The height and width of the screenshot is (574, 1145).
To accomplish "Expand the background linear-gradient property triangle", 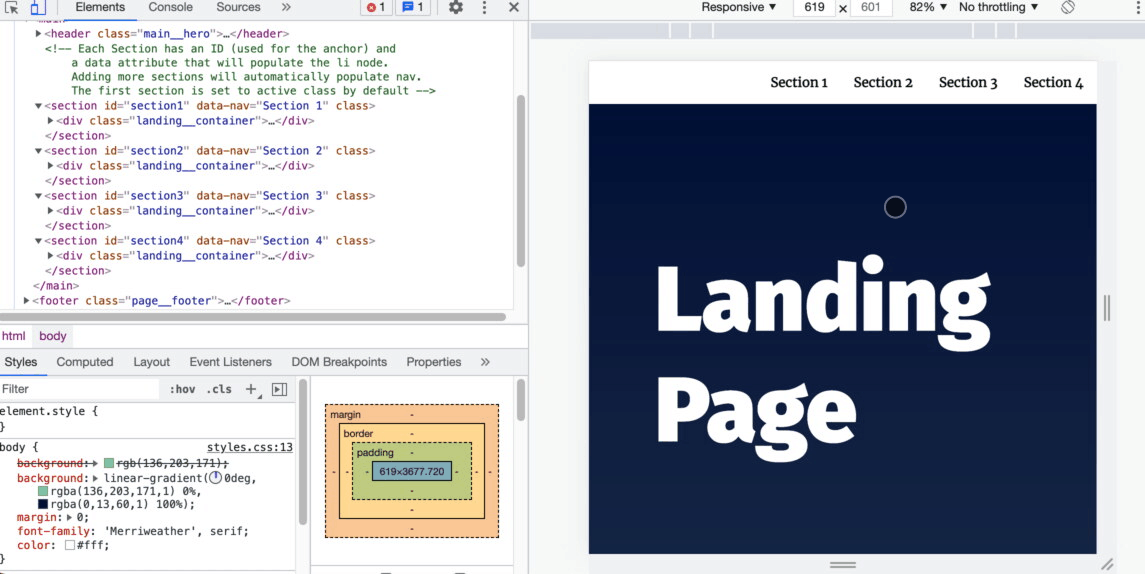I will [x=96, y=478].
